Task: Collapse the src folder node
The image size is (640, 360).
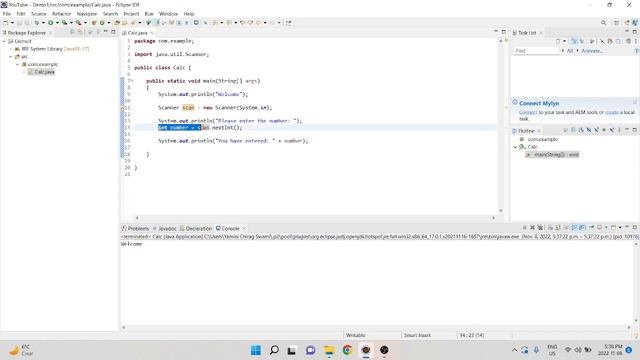Action: click(x=11, y=57)
